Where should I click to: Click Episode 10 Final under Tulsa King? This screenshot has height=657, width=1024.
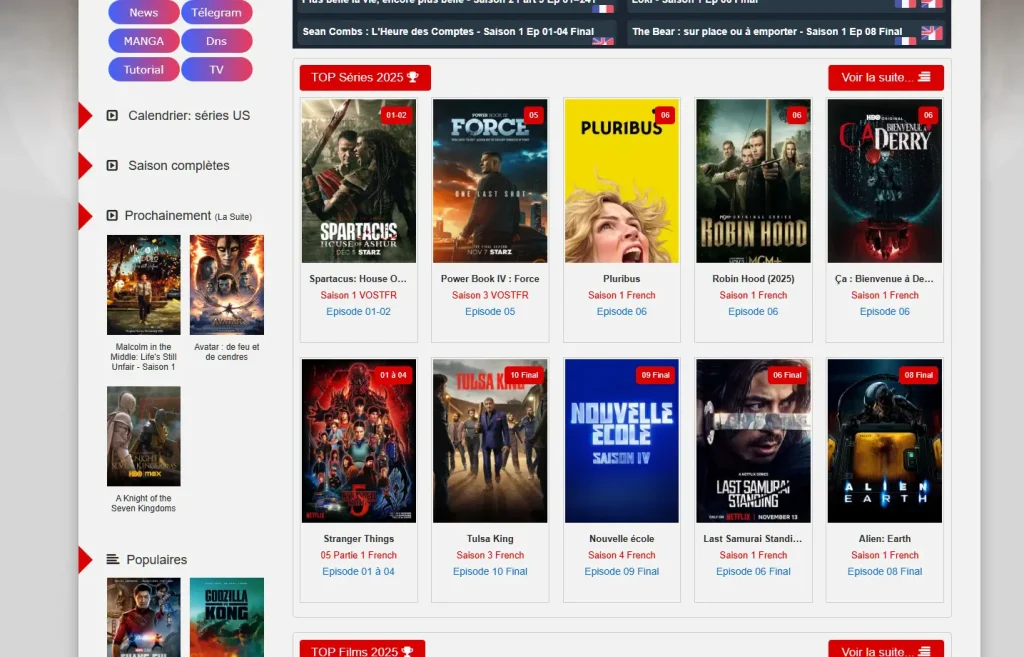point(490,571)
